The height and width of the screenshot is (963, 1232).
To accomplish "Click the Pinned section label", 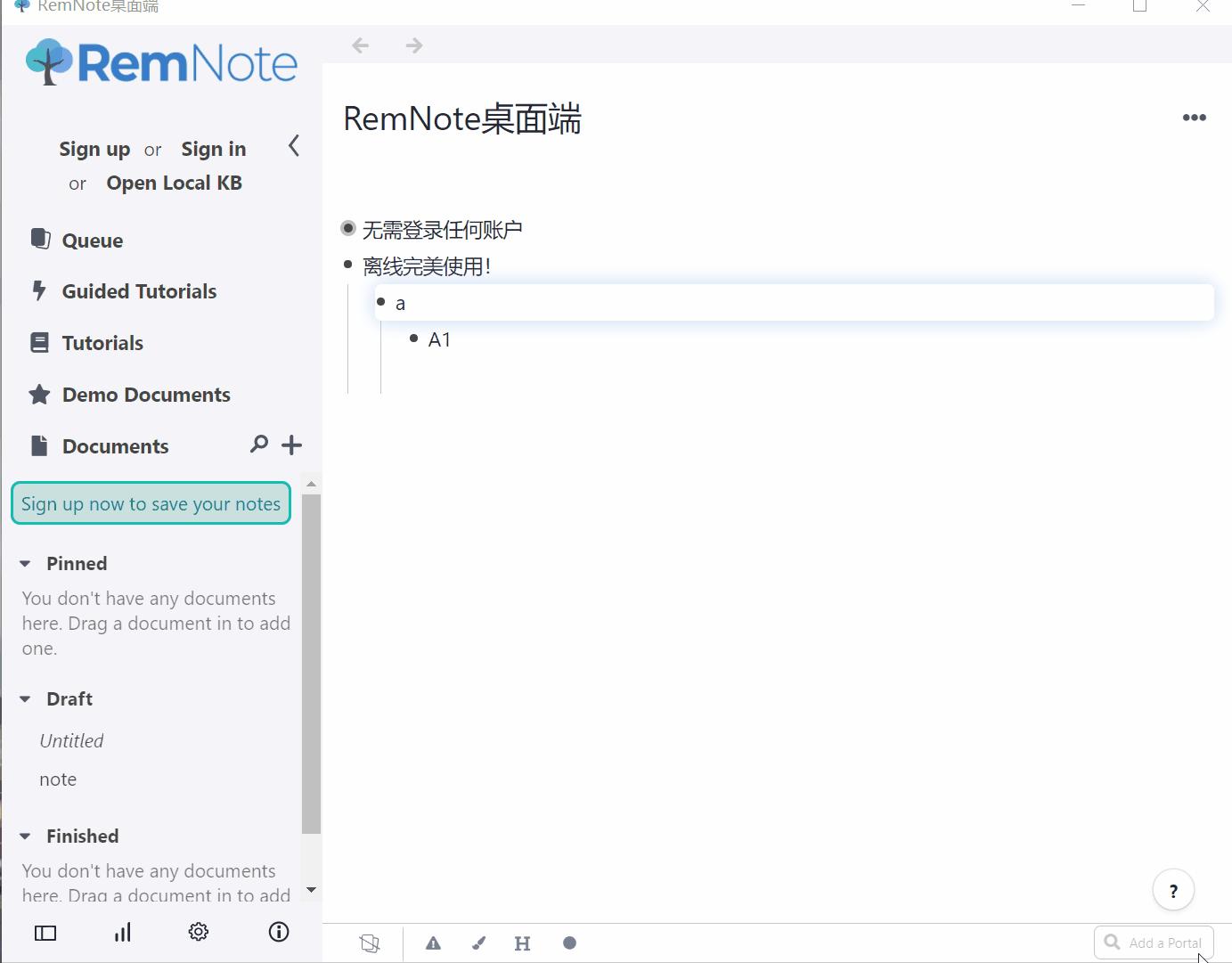I will point(77,564).
